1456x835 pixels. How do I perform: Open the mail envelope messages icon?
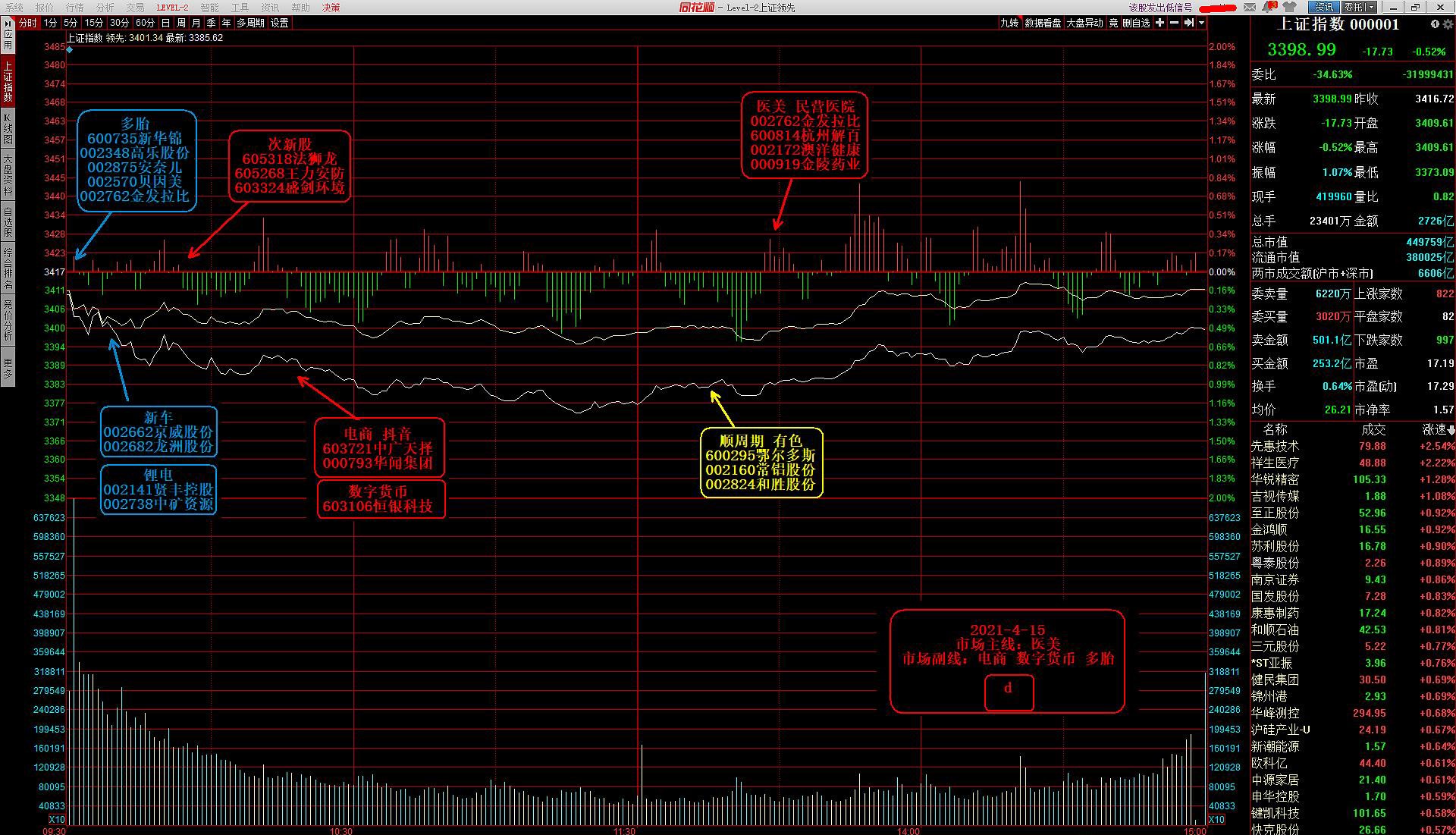(1250, 8)
